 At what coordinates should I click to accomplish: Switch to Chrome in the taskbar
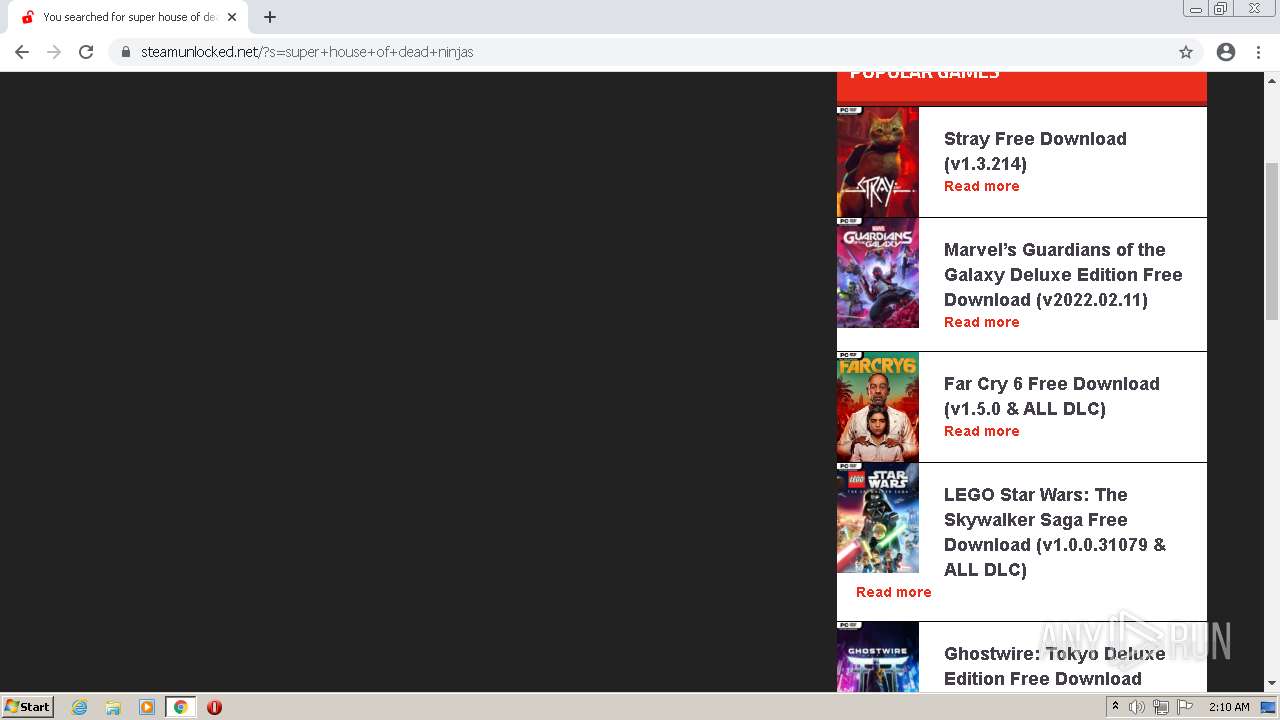pos(181,707)
